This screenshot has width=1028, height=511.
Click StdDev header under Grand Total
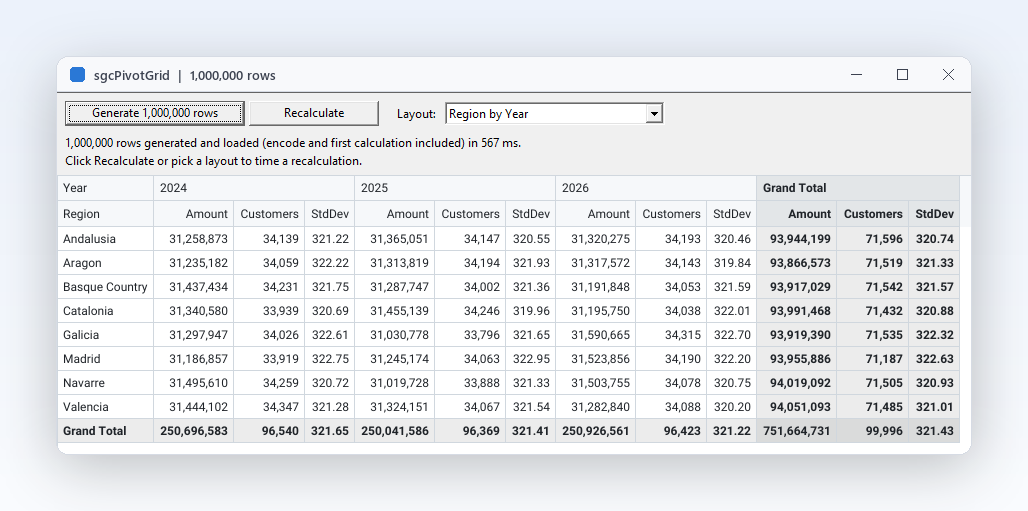[934, 214]
